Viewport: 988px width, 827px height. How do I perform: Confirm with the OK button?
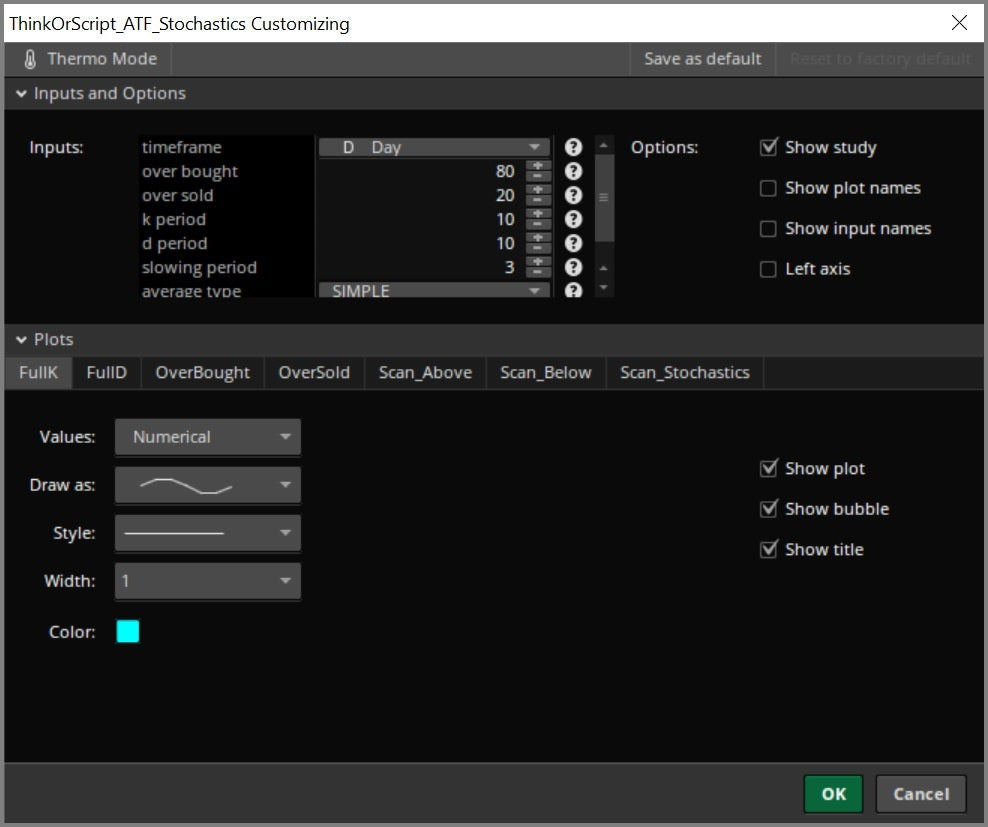[x=833, y=794]
